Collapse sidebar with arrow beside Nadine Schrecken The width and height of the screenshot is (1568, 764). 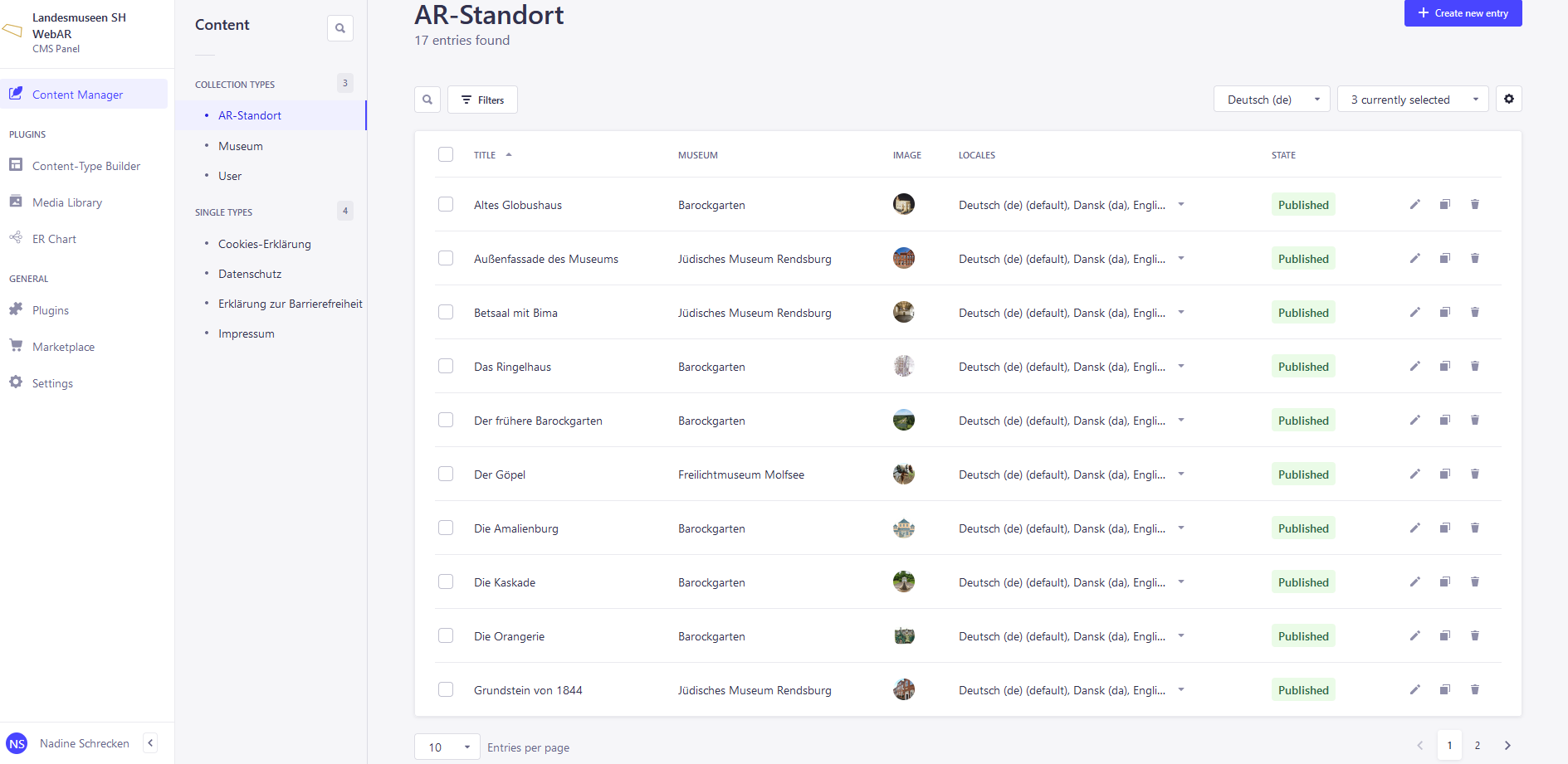[150, 743]
